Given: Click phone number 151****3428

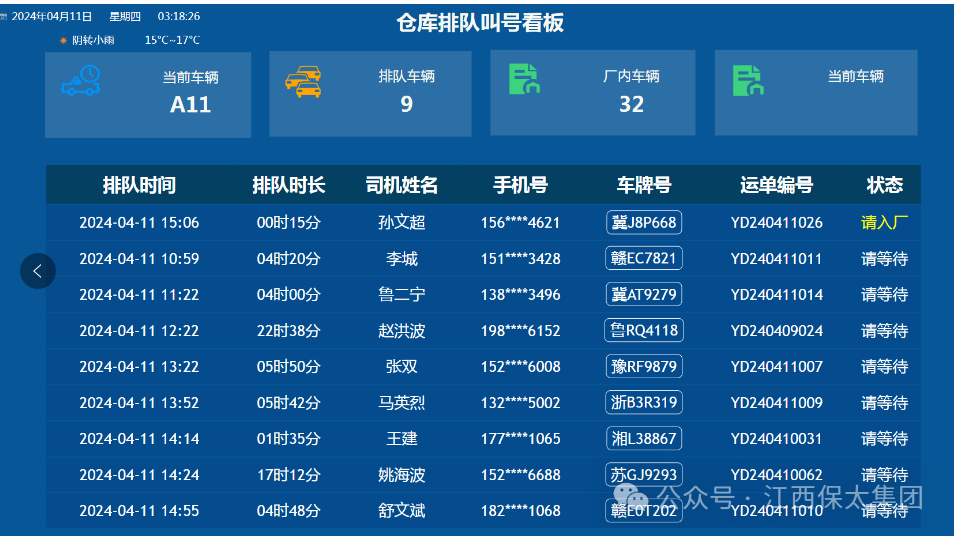Looking at the screenshot, I should click(x=520, y=259).
